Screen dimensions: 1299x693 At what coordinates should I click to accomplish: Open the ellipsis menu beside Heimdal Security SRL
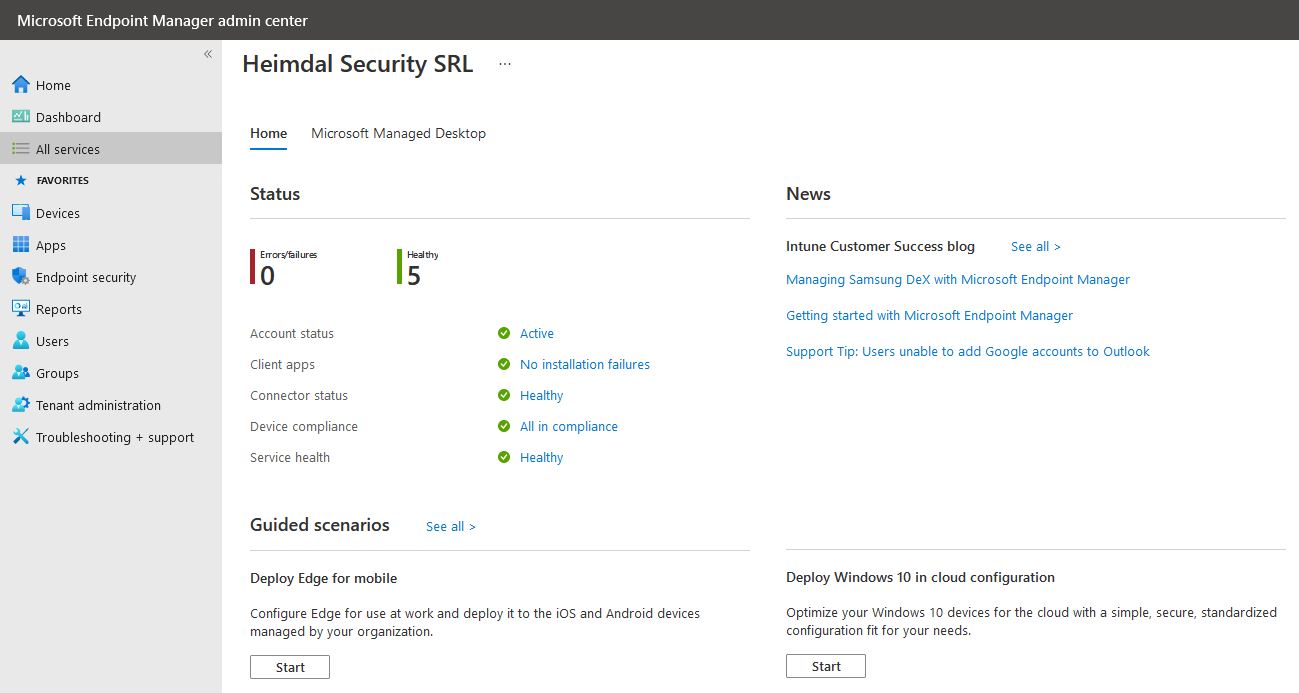tap(505, 63)
